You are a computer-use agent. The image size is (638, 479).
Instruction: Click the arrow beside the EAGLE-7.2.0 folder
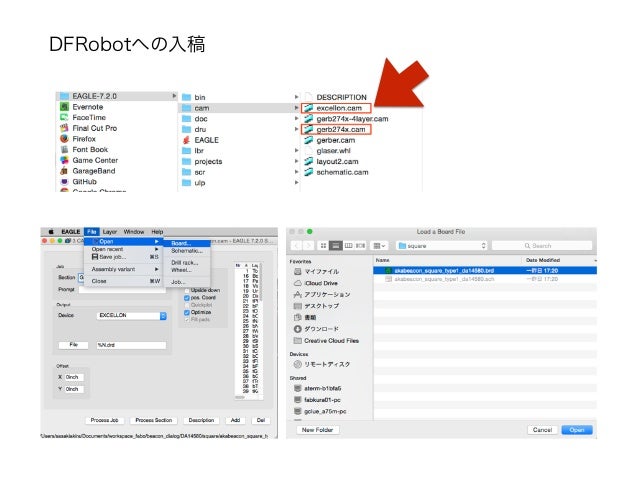tap(174, 96)
